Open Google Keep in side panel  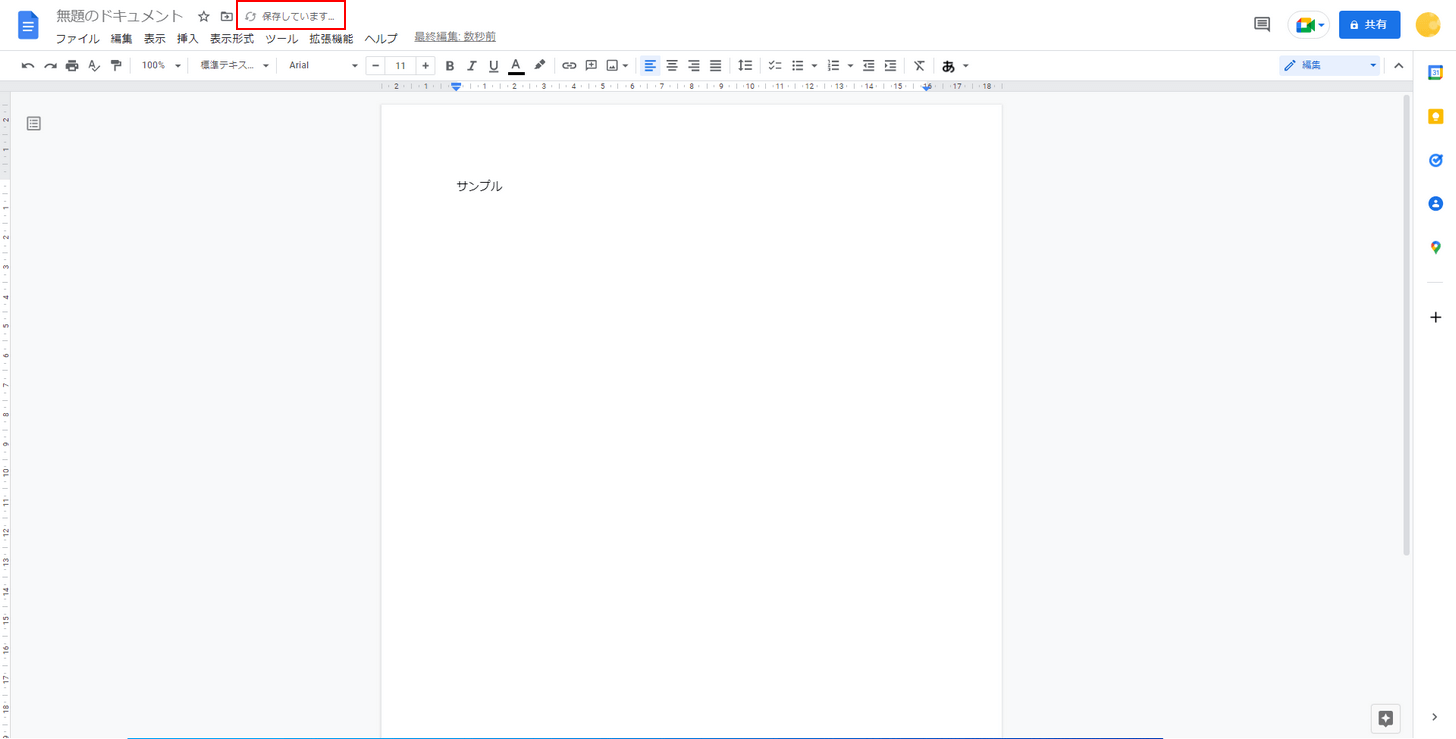[x=1435, y=116]
